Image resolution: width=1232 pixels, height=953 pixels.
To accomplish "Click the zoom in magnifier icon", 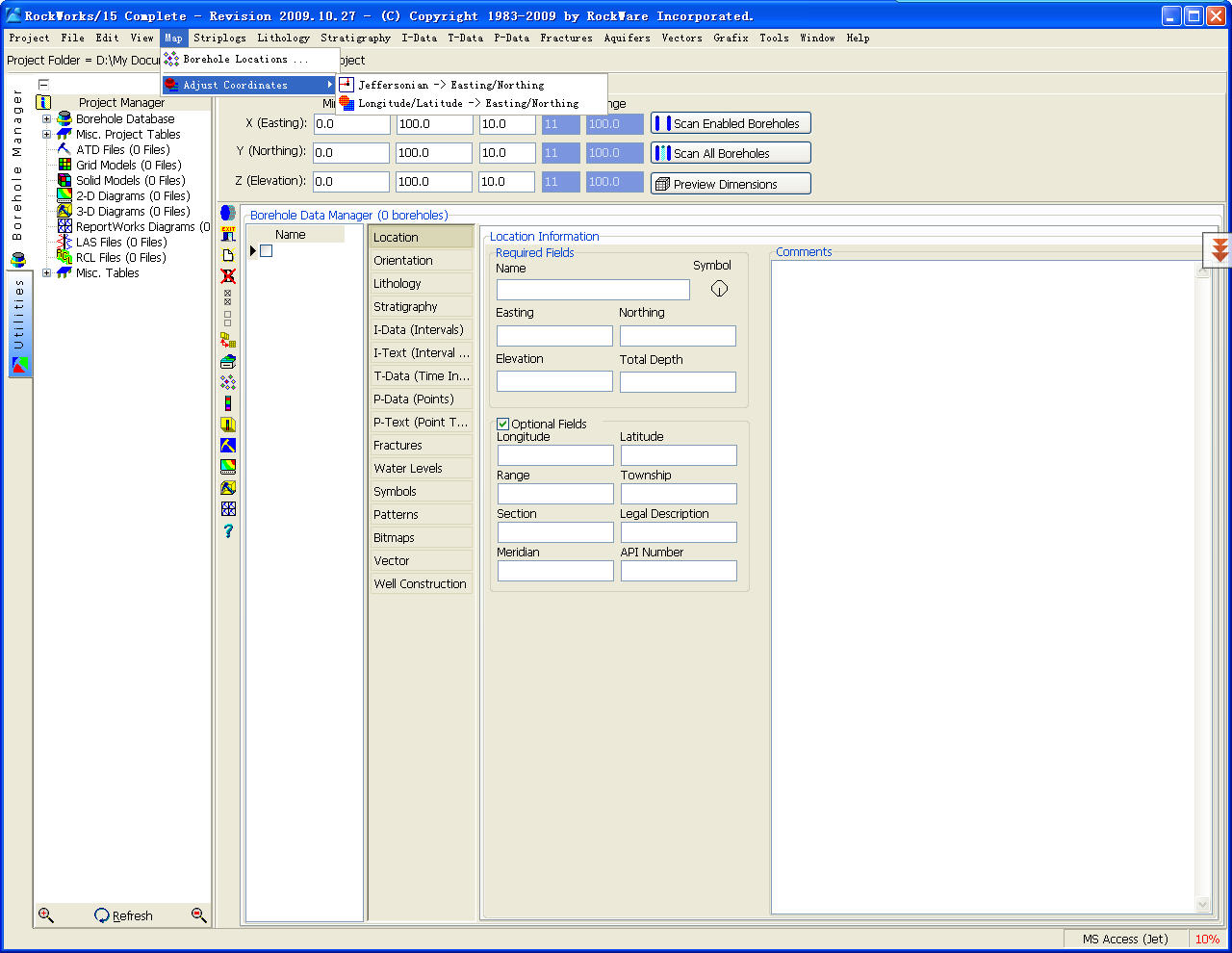I will coord(45,915).
